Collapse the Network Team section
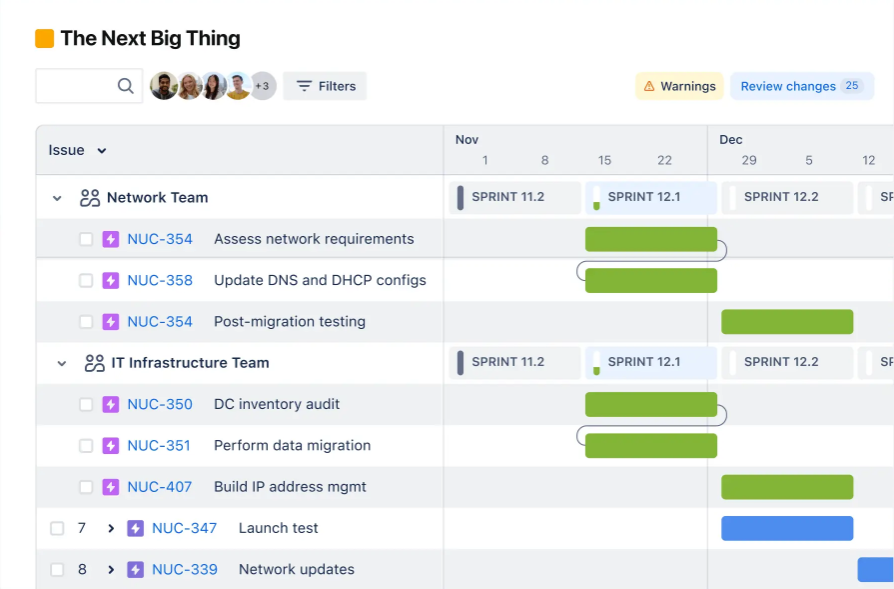 click(57, 197)
